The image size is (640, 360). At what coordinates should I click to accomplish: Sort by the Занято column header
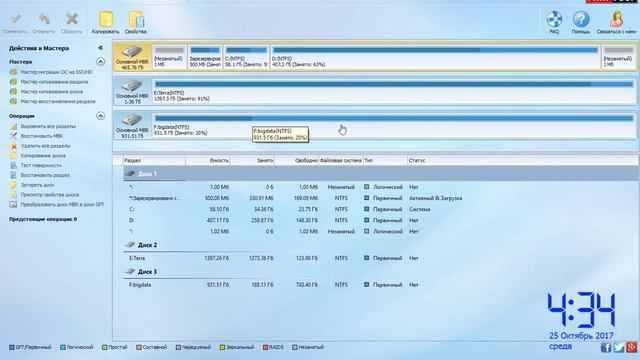click(252, 160)
